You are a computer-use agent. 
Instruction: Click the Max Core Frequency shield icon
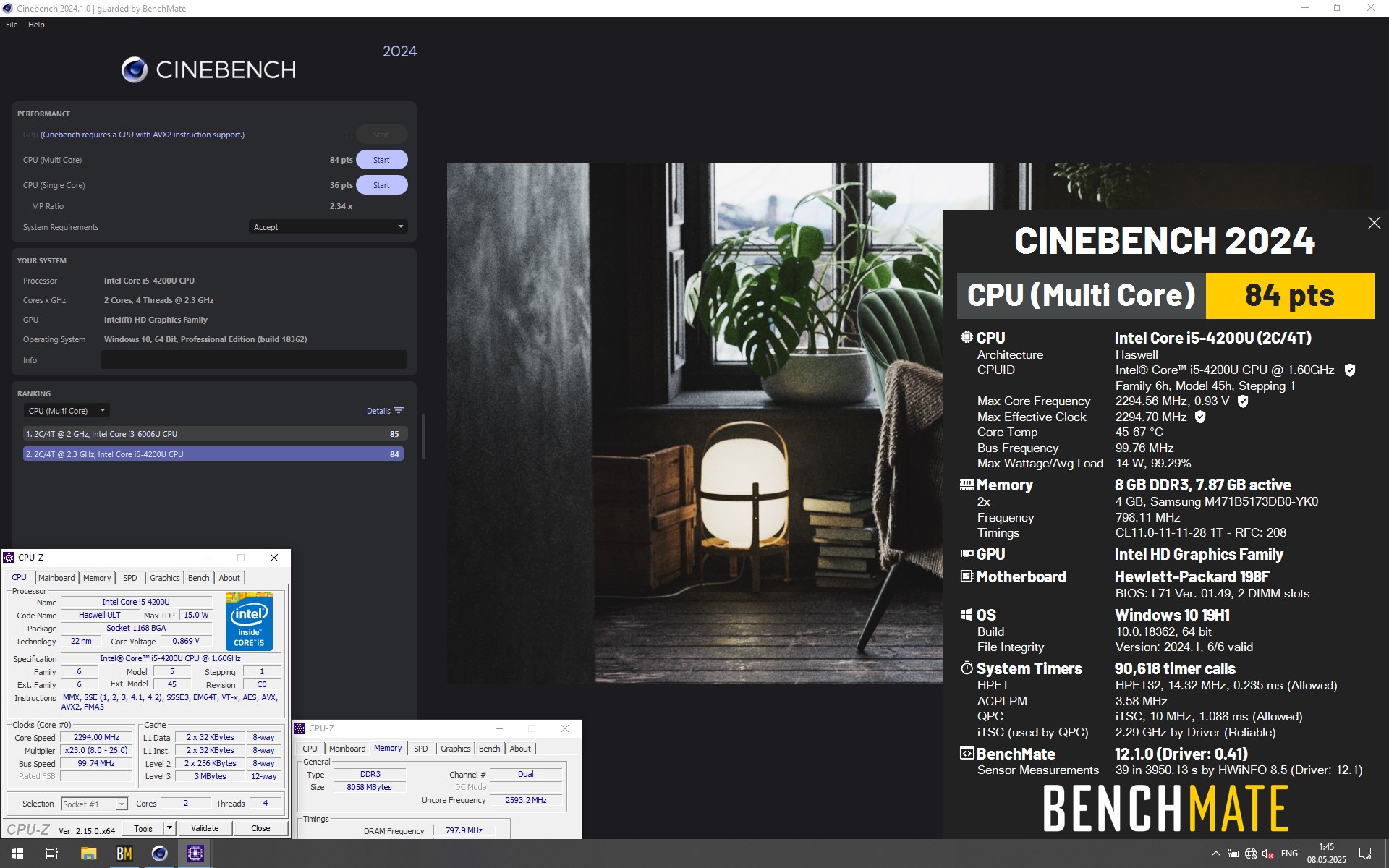click(x=1243, y=401)
